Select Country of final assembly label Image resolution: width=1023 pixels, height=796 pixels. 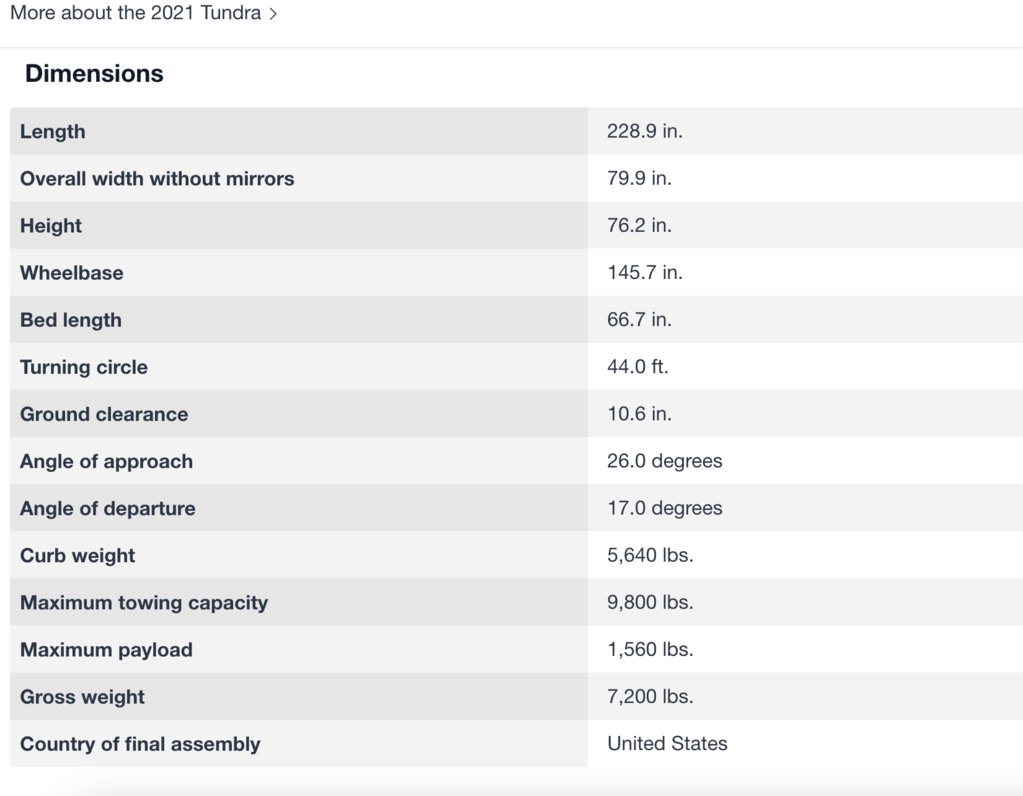click(x=140, y=744)
